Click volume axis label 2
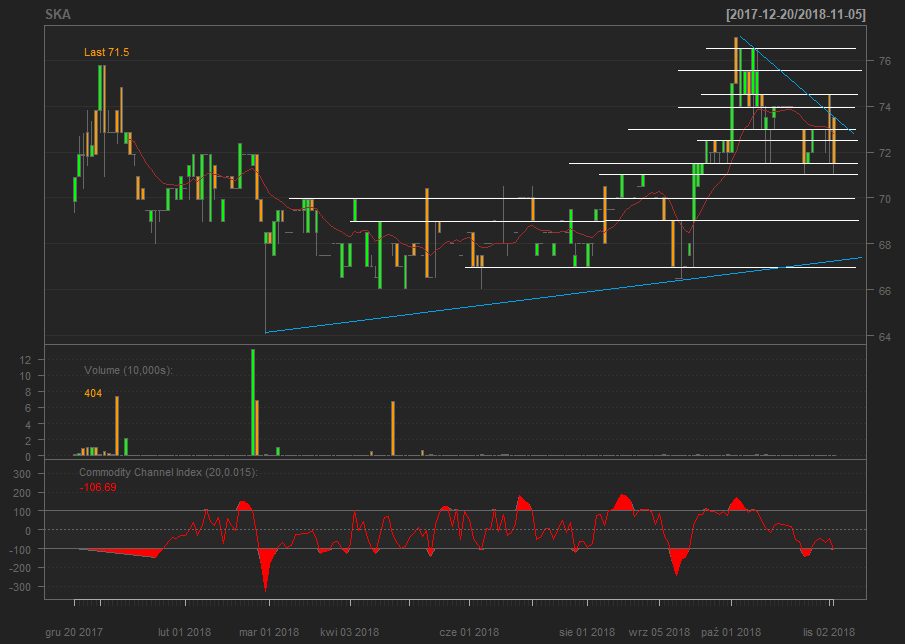The height and width of the screenshot is (644, 905). (27, 440)
